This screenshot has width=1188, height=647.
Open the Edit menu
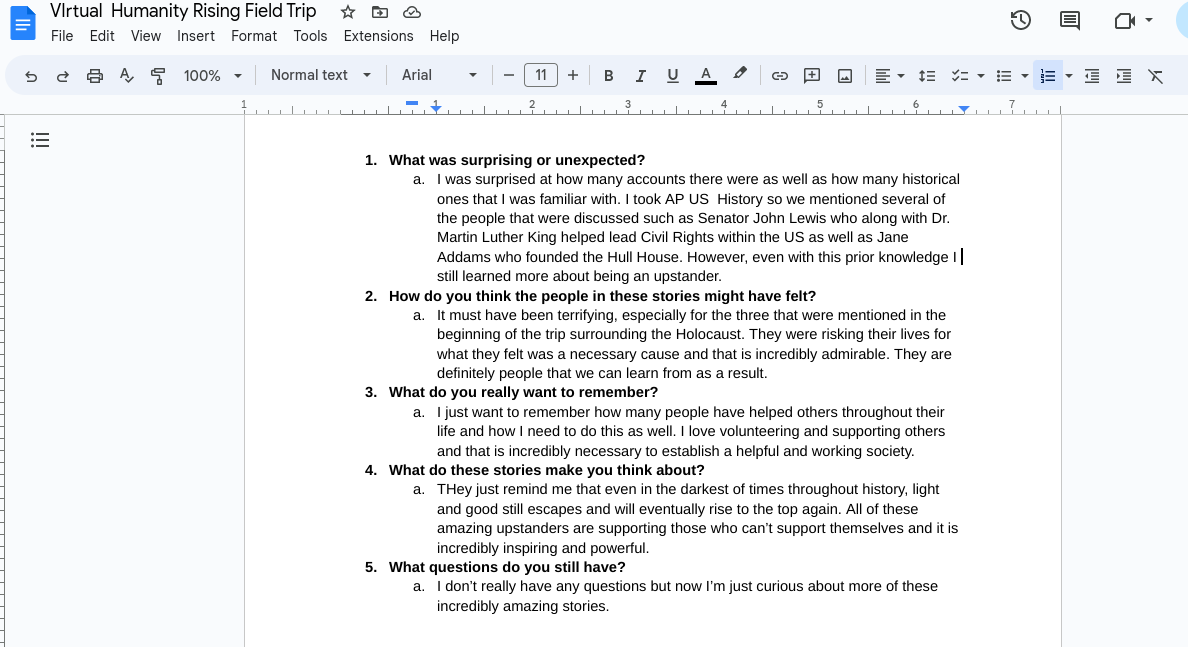[x=102, y=36]
